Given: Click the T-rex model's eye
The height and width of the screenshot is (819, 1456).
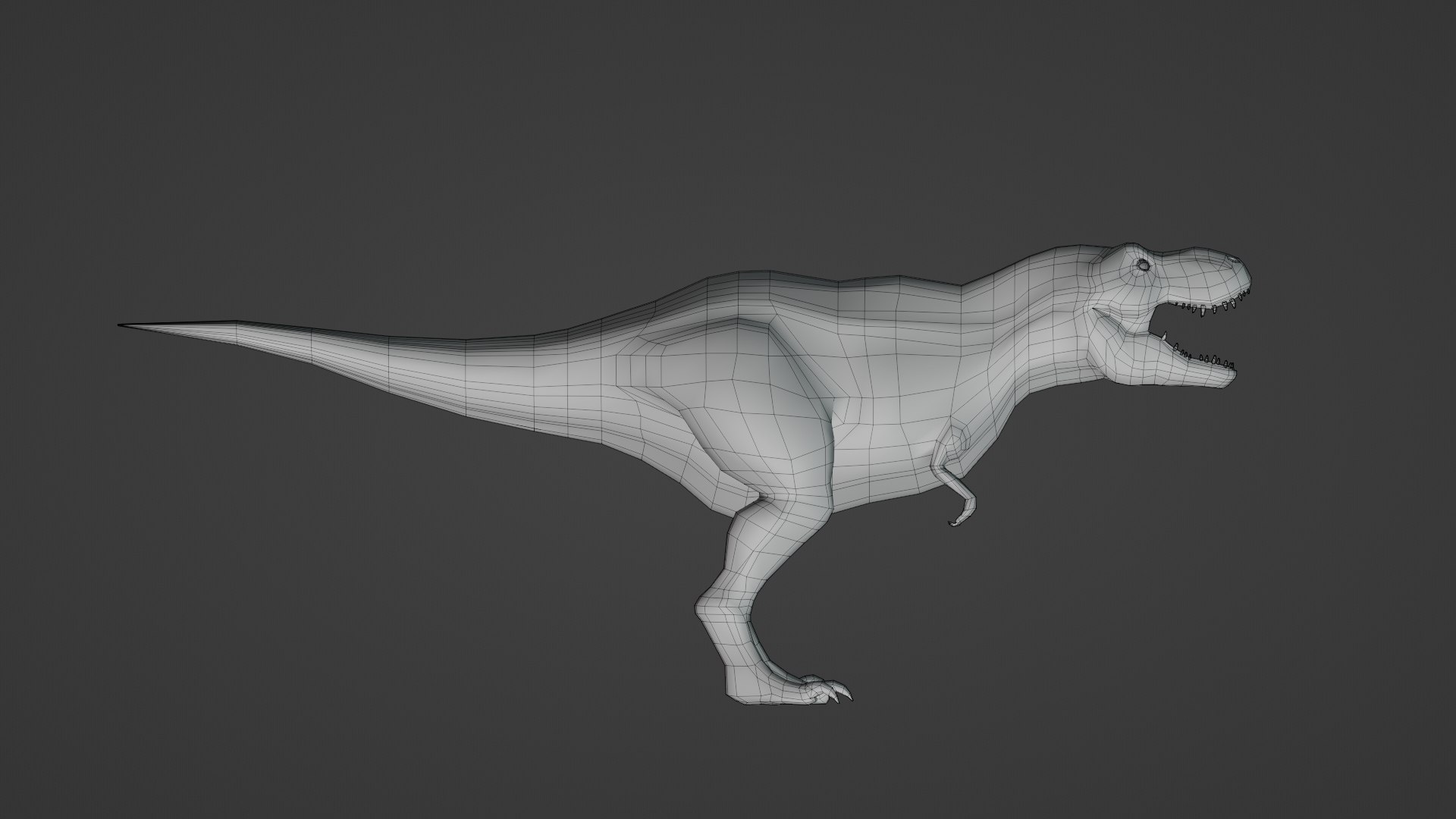Looking at the screenshot, I should [1142, 264].
